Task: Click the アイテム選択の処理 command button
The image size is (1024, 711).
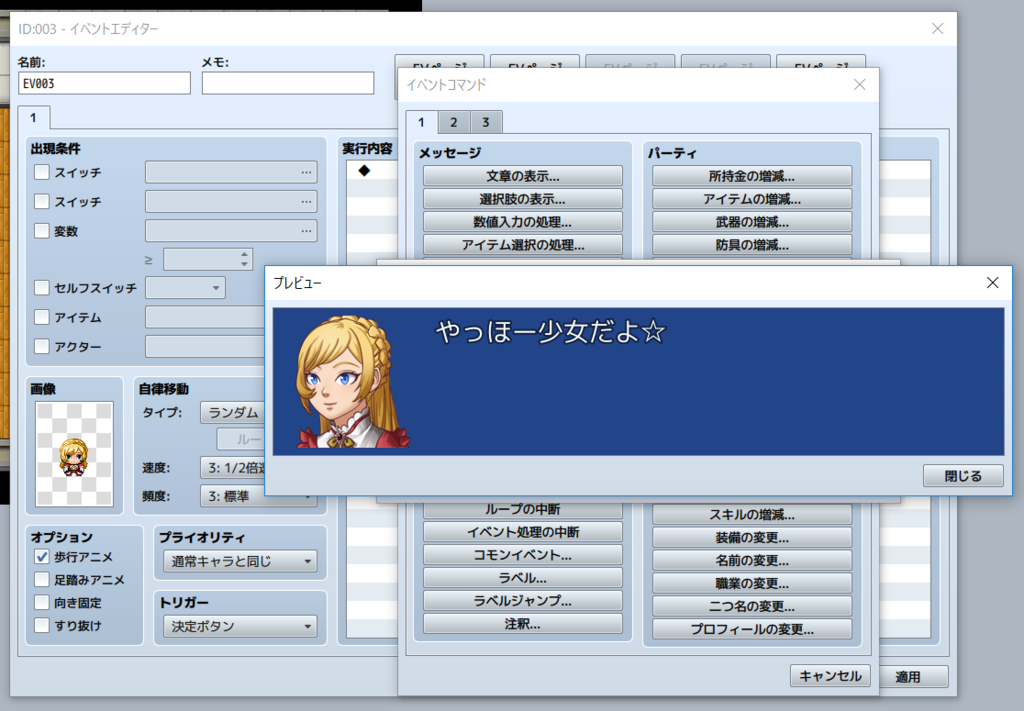Action: pos(522,245)
